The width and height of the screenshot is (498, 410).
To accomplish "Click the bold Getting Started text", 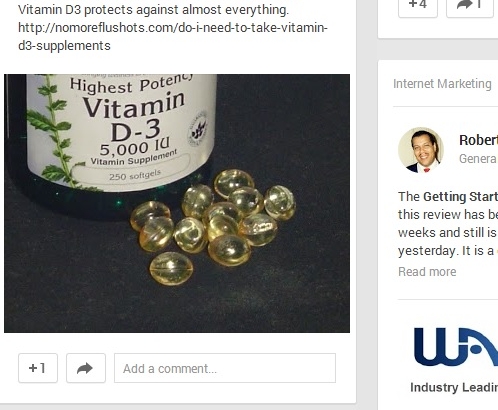I will pos(460,196).
